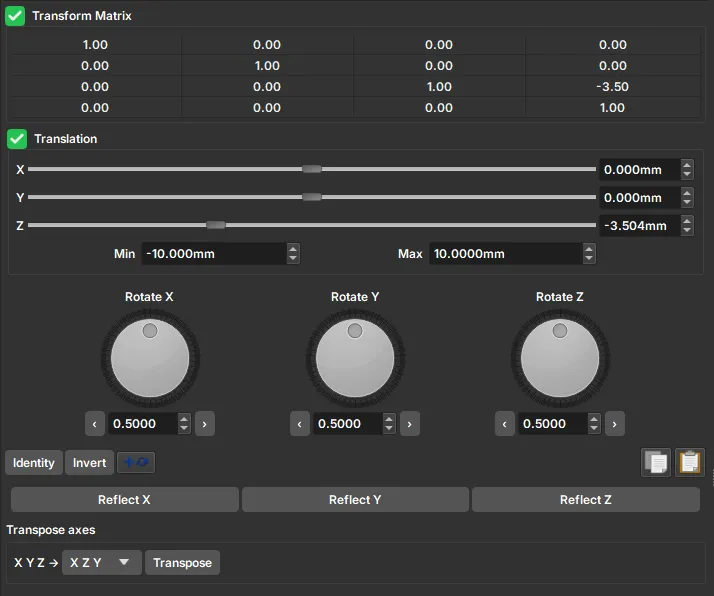Decrease Rotate Y with left arrow
Screen dimensions: 714x596
(x=300, y=424)
